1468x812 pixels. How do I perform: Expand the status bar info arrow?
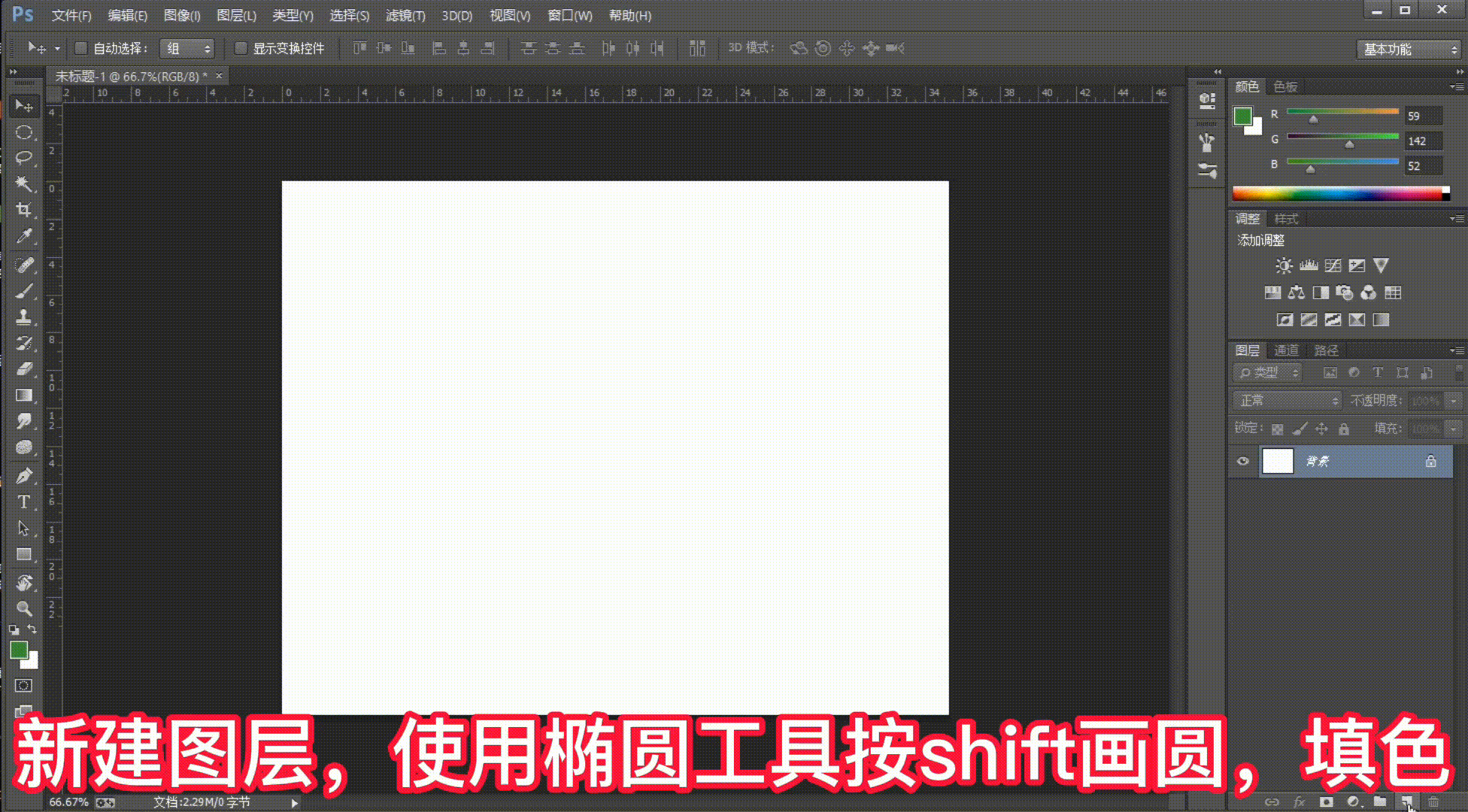pos(294,802)
